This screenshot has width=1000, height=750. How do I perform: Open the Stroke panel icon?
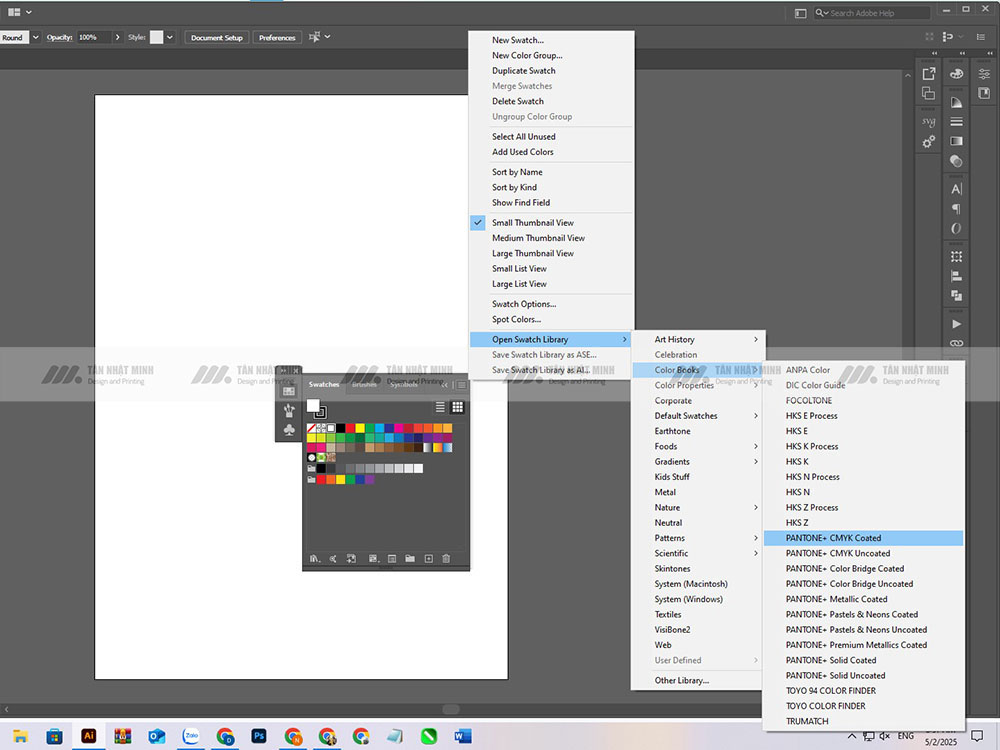956,121
